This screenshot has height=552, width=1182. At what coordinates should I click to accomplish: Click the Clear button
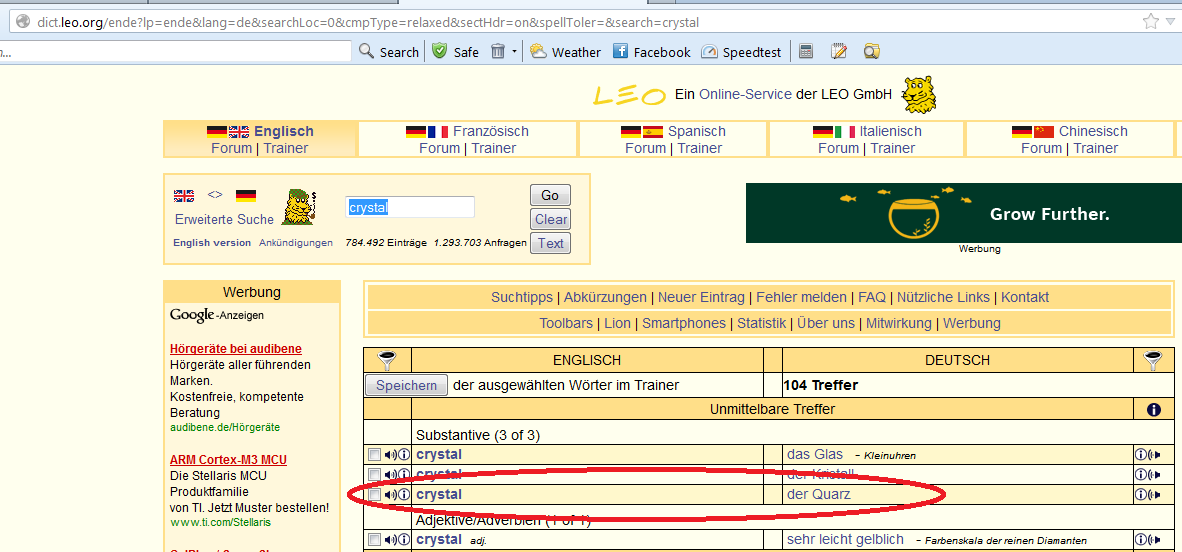(x=550, y=219)
